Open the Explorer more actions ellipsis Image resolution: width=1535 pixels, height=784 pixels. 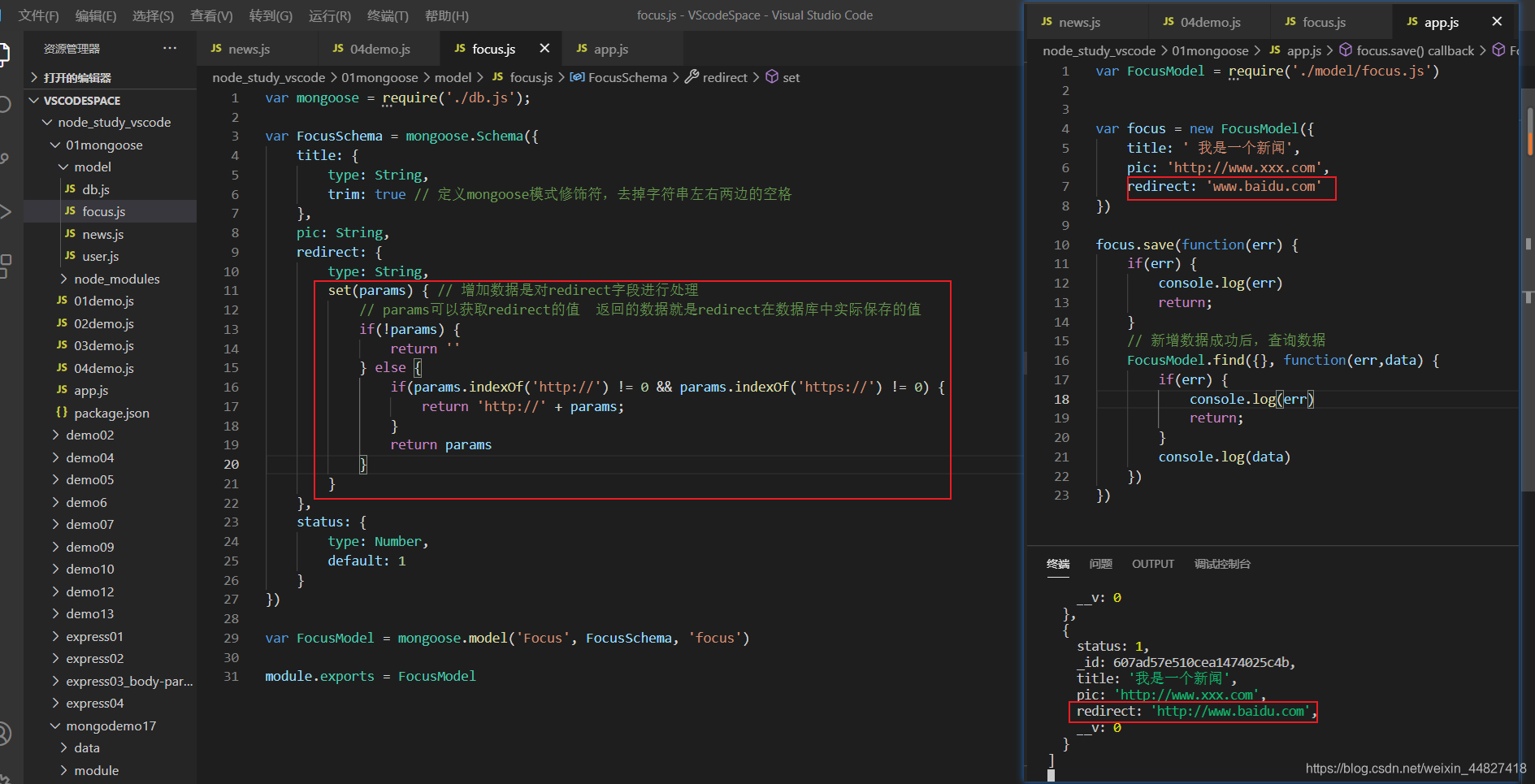click(169, 48)
